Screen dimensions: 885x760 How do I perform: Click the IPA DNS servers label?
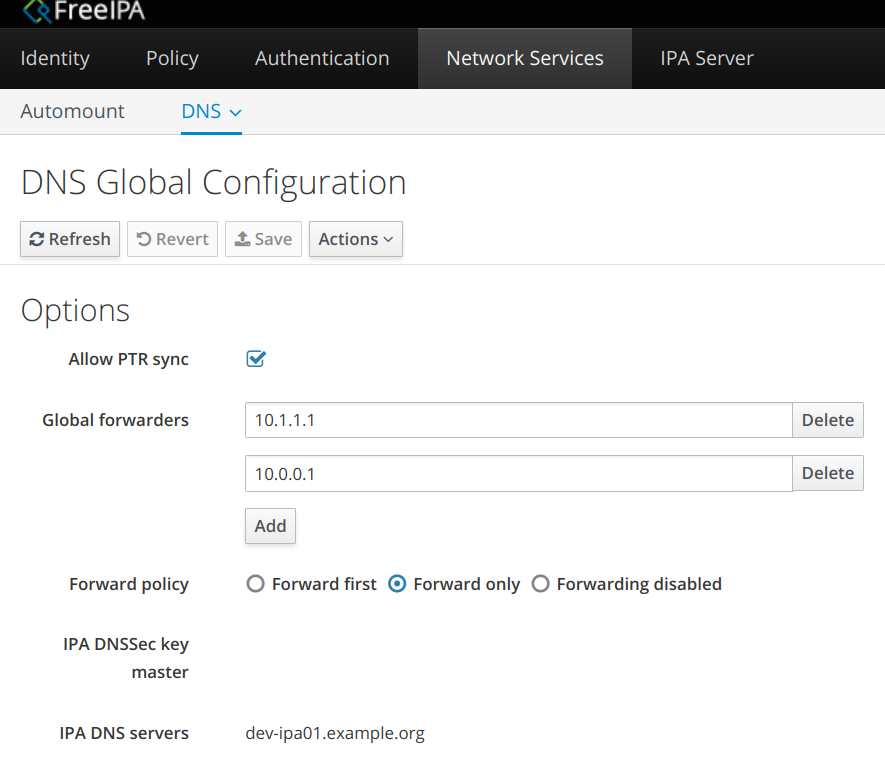(124, 733)
